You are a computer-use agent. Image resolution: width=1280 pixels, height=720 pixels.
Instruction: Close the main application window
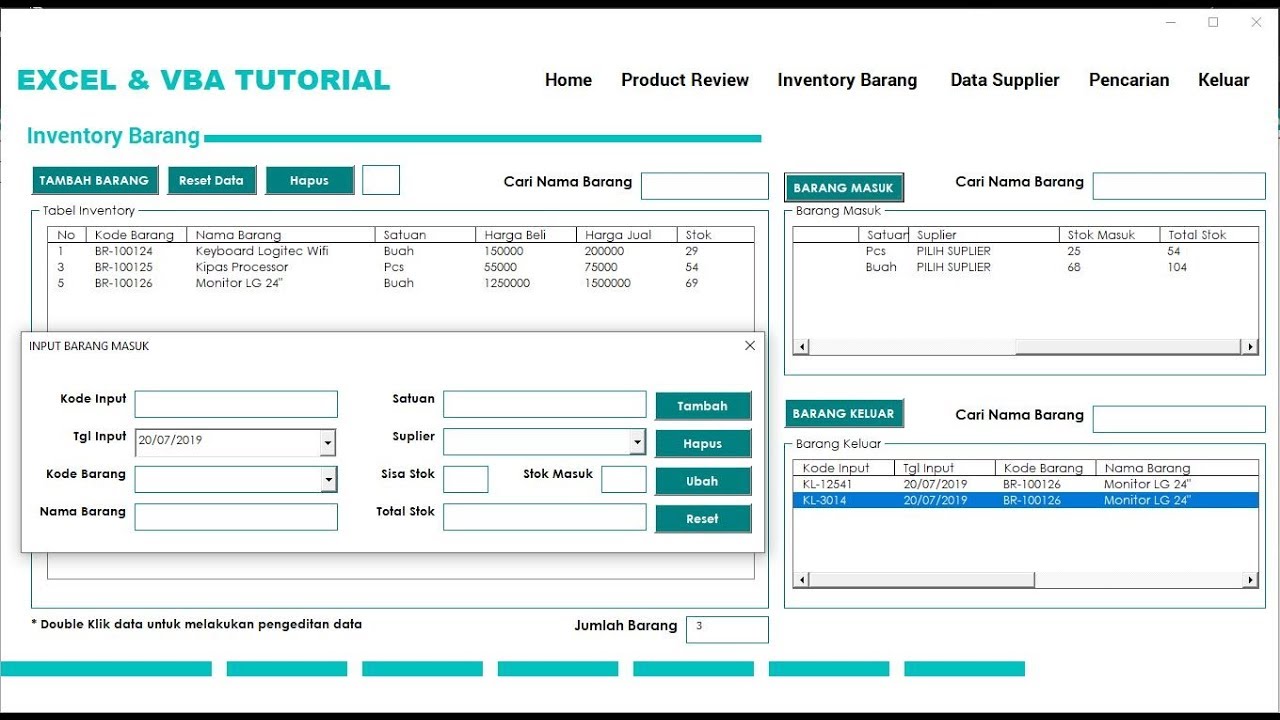(x=1256, y=22)
